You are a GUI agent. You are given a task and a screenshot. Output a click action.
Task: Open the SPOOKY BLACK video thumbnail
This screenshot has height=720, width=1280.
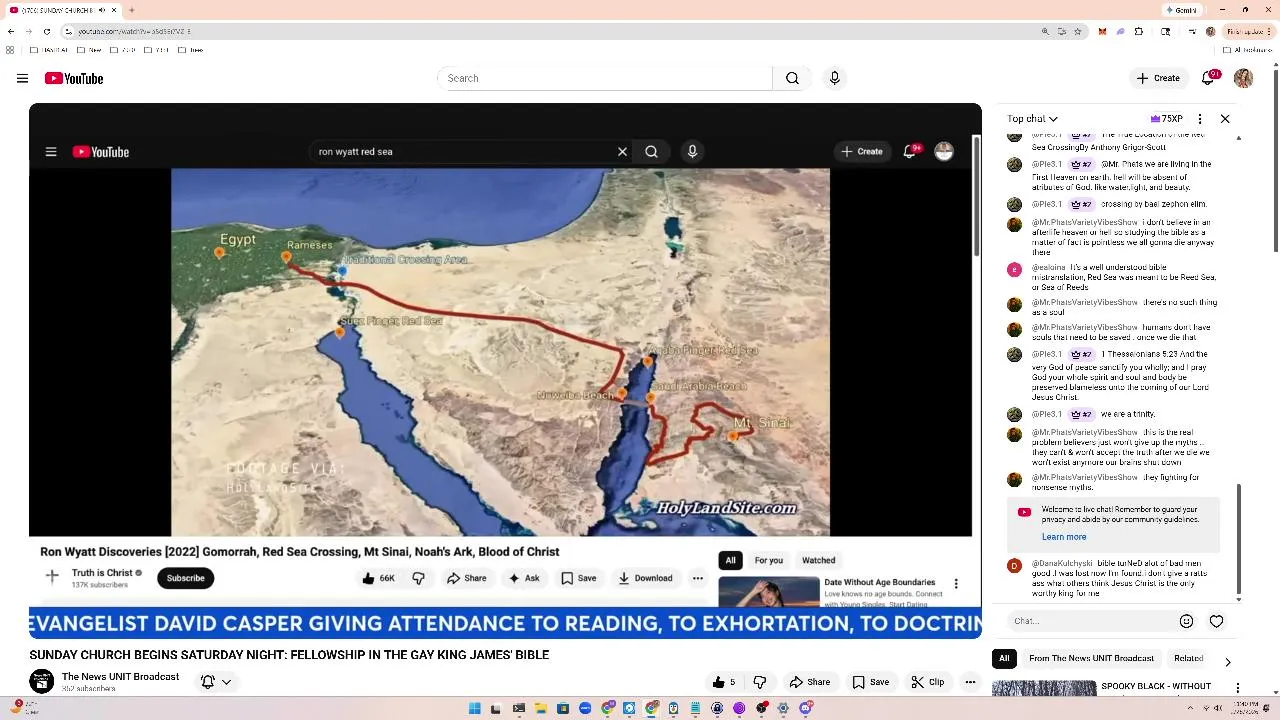point(1044,688)
